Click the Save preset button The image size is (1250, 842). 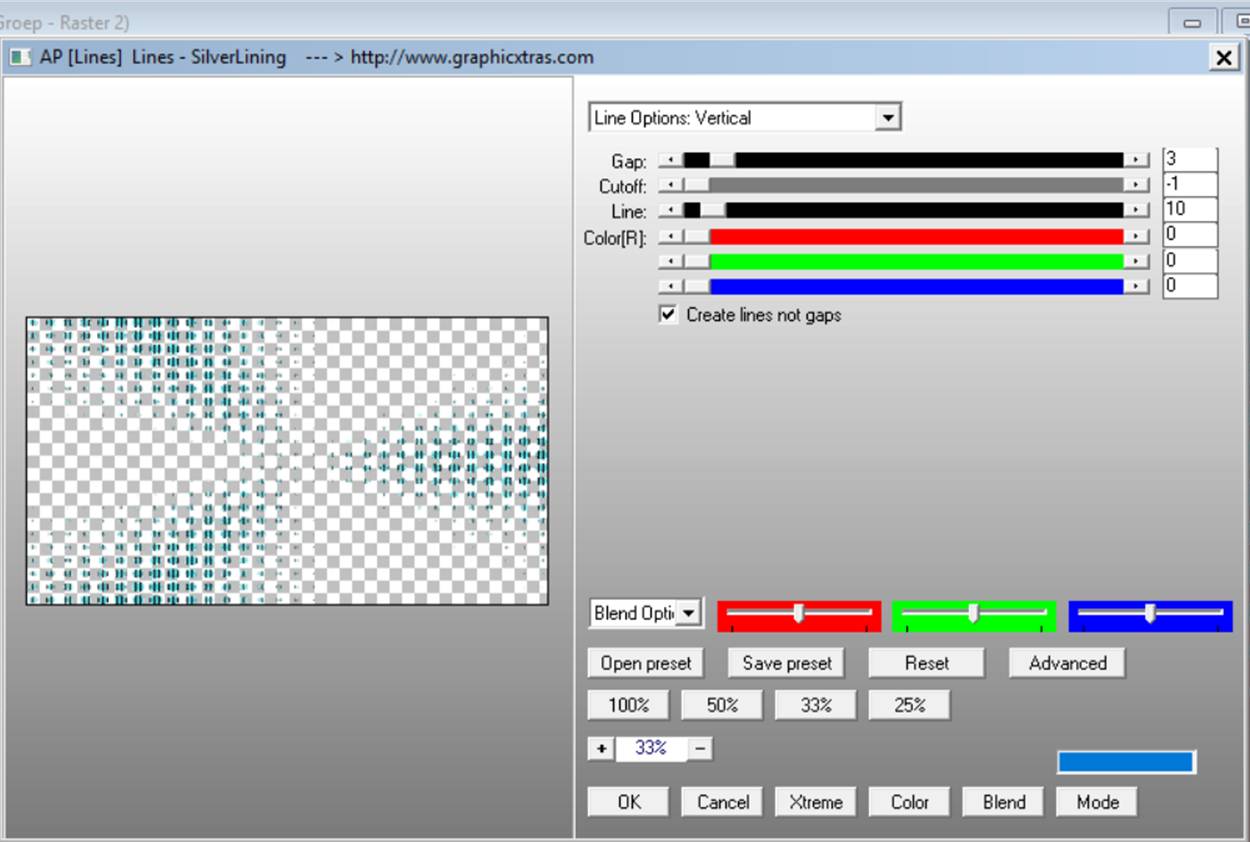[787, 663]
